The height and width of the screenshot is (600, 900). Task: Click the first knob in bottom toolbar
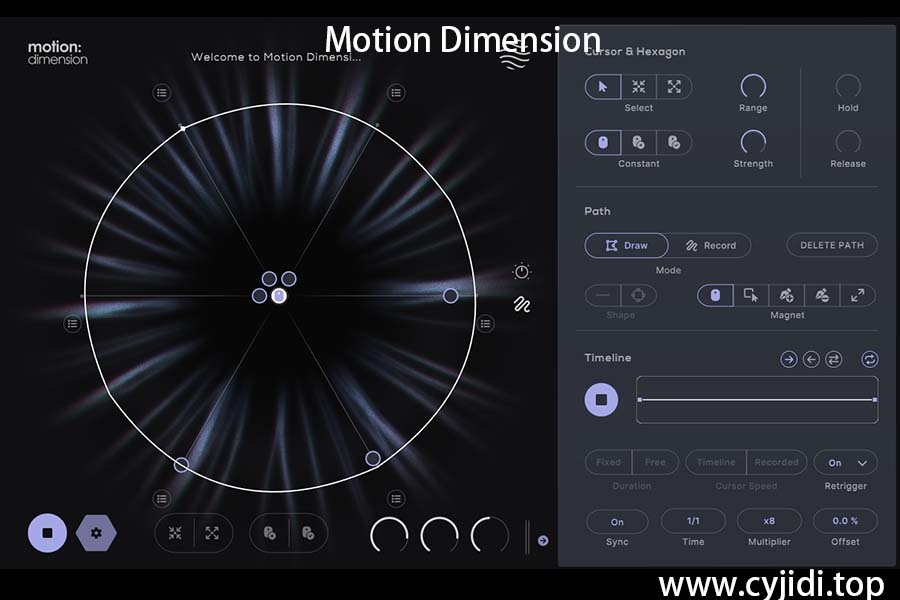[389, 535]
